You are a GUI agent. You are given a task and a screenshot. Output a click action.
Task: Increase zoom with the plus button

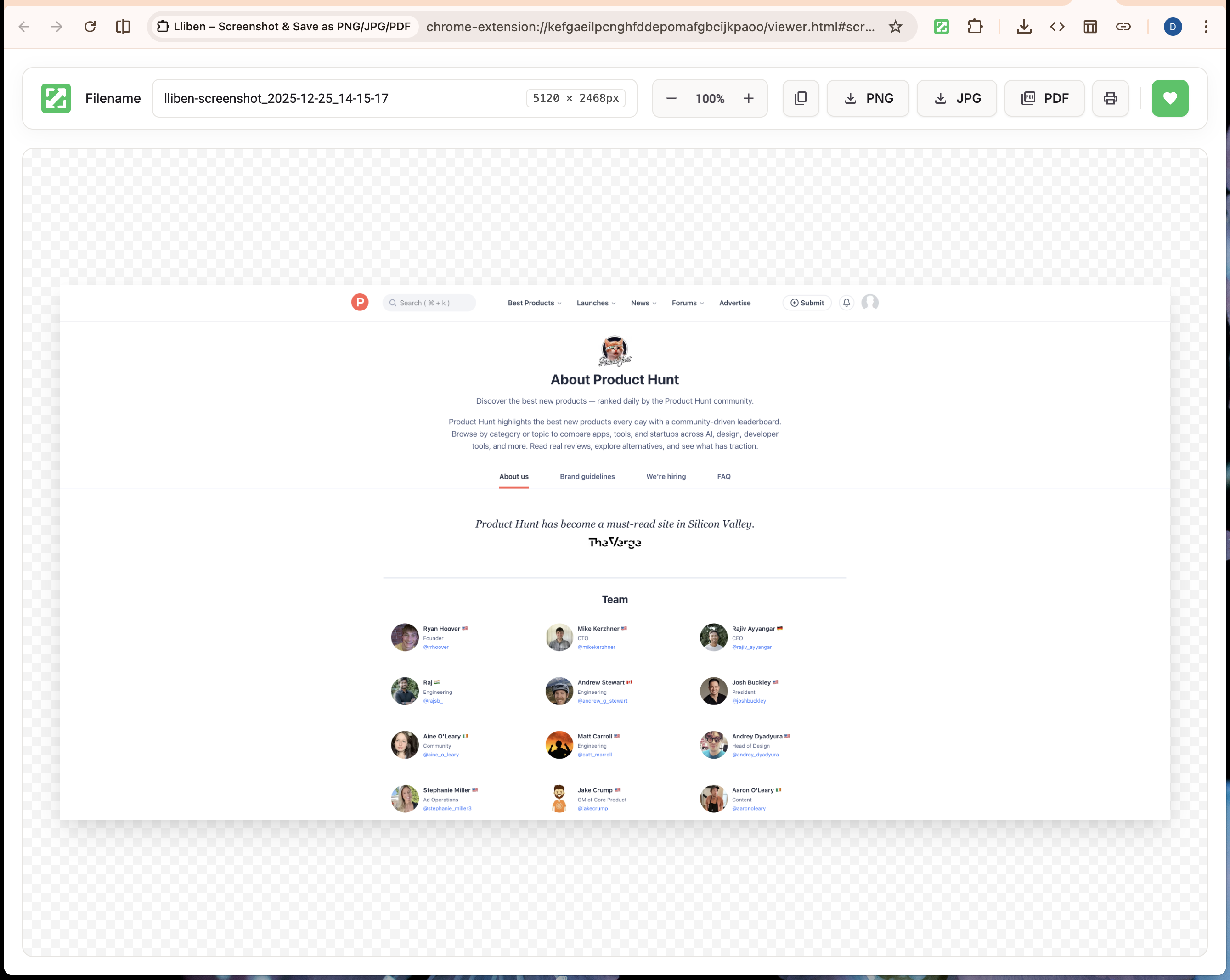(749, 98)
